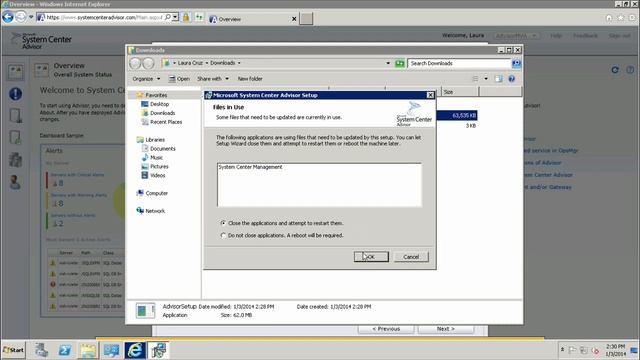Close the Overview browser tab

[294, 19]
